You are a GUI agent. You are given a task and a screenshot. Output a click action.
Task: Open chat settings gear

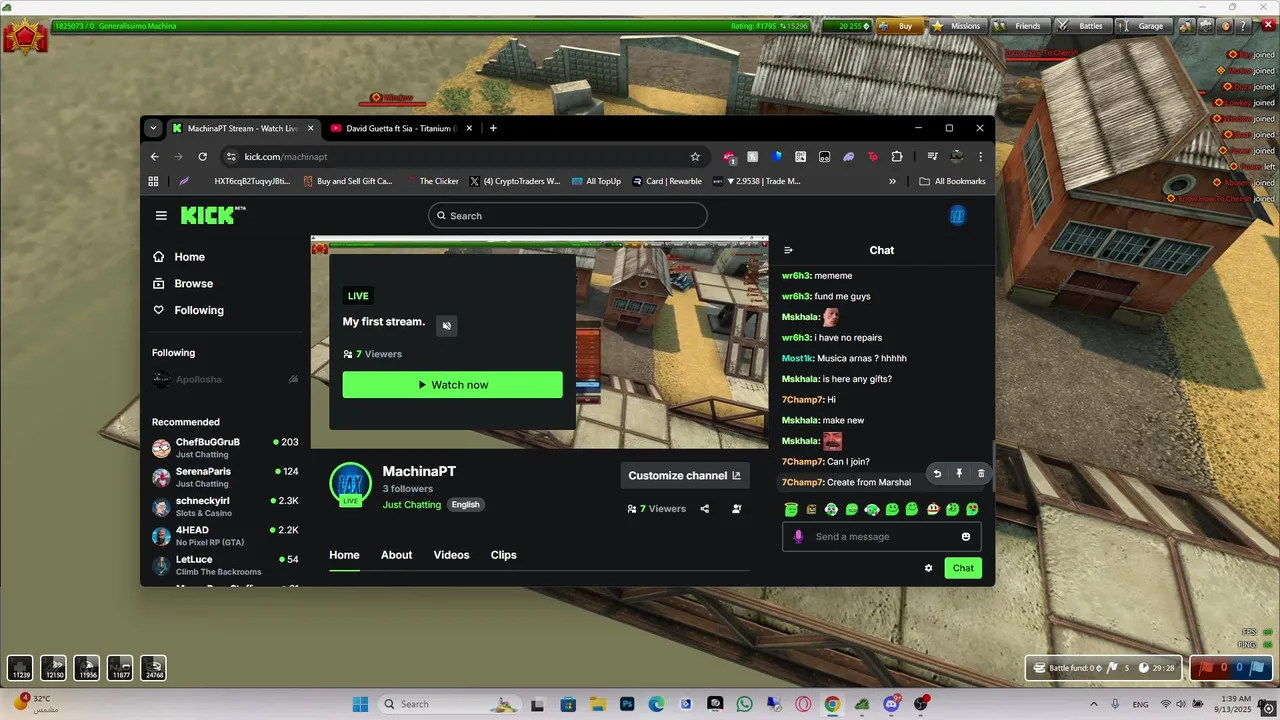click(928, 568)
